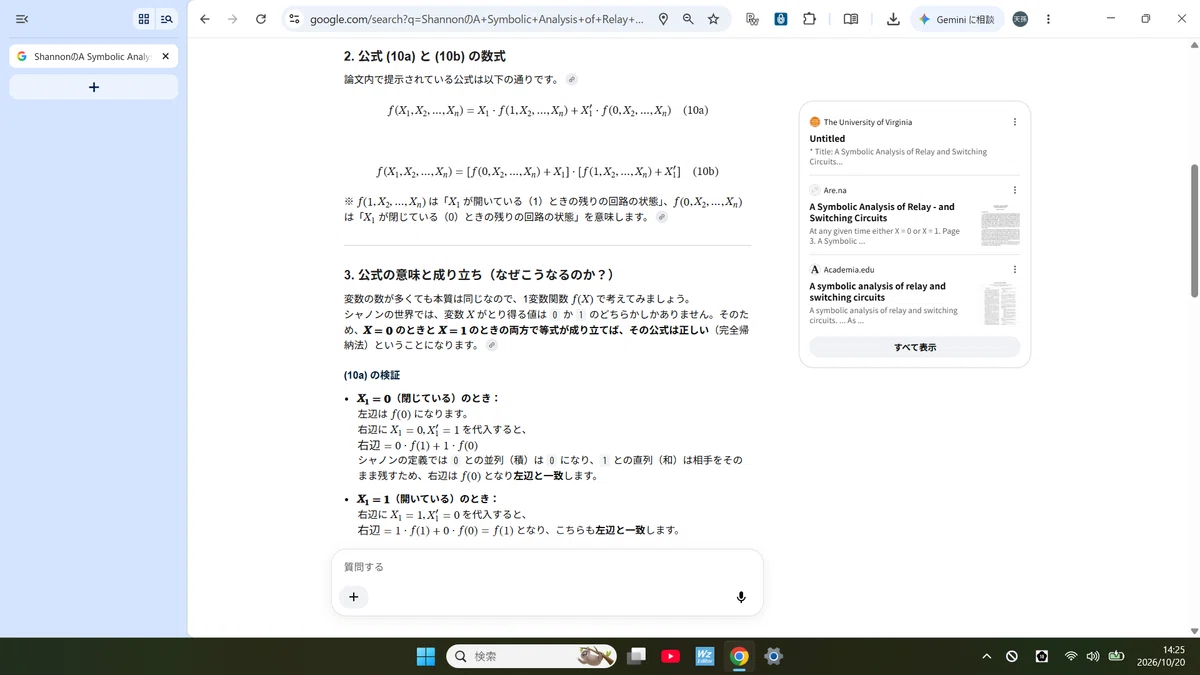Image resolution: width=1200 pixels, height=675 pixels.
Task: Open the downloads icon in the toolbar
Action: pos(893,19)
